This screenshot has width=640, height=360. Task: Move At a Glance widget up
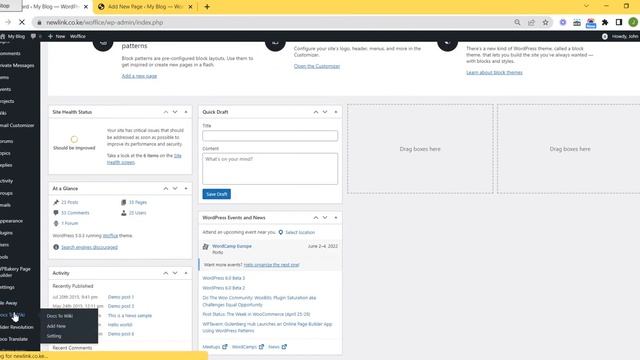click(x=166, y=189)
